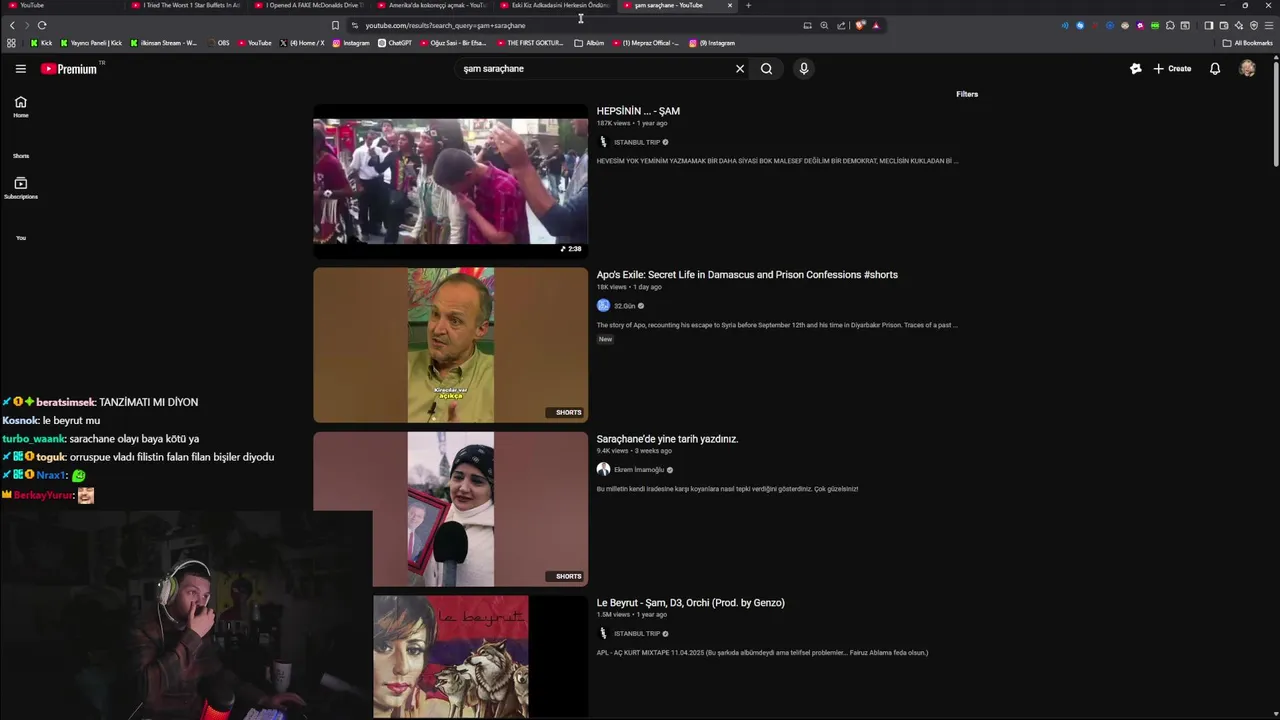Open a new browser tab

(748, 5)
